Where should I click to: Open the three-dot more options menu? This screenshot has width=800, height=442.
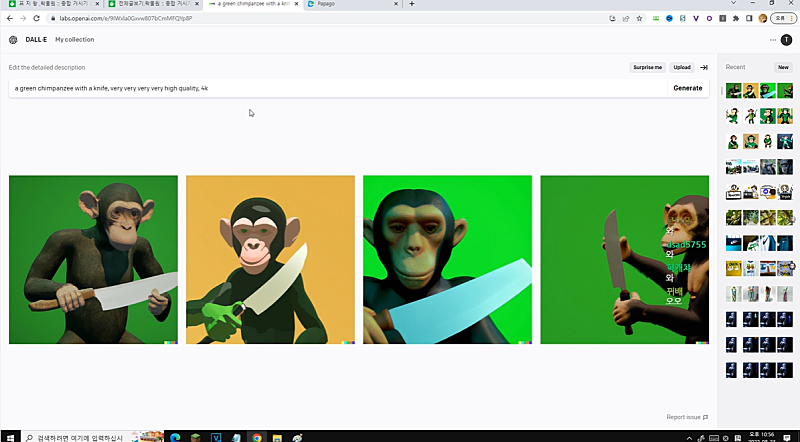(773, 40)
